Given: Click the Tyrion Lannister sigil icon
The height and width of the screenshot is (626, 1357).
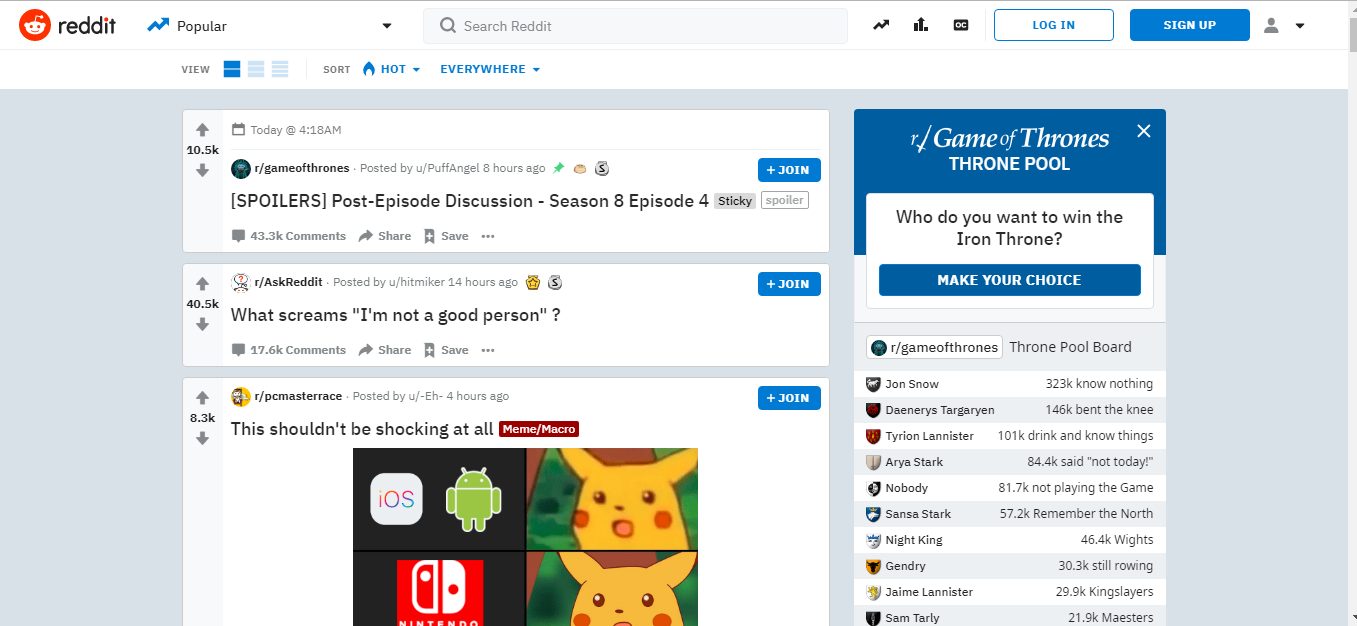Looking at the screenshot, I should click(873, 436).
